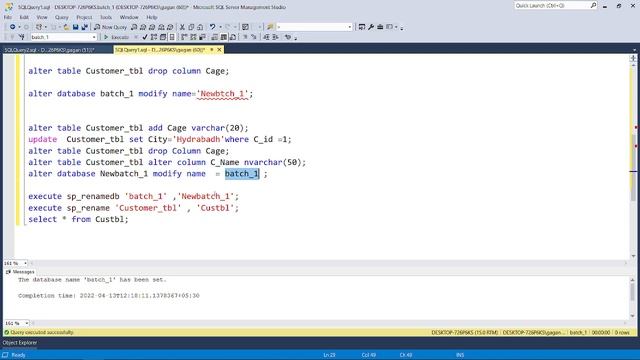Open Query Options icon
The height and width of the screenshot is (360, 640).
[x=163, y=37]
